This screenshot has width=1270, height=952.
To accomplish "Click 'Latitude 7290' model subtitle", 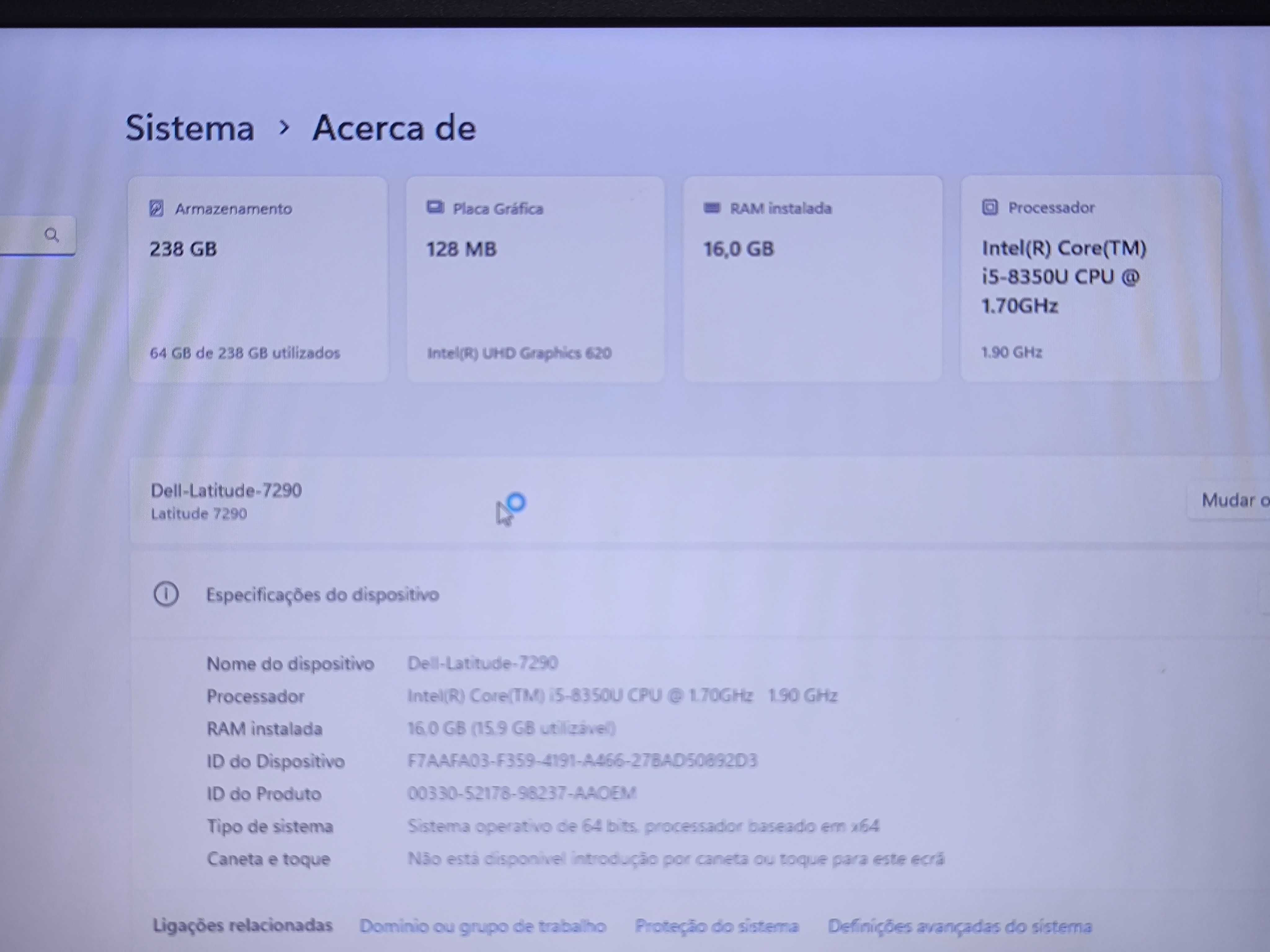I will (199, 513).
